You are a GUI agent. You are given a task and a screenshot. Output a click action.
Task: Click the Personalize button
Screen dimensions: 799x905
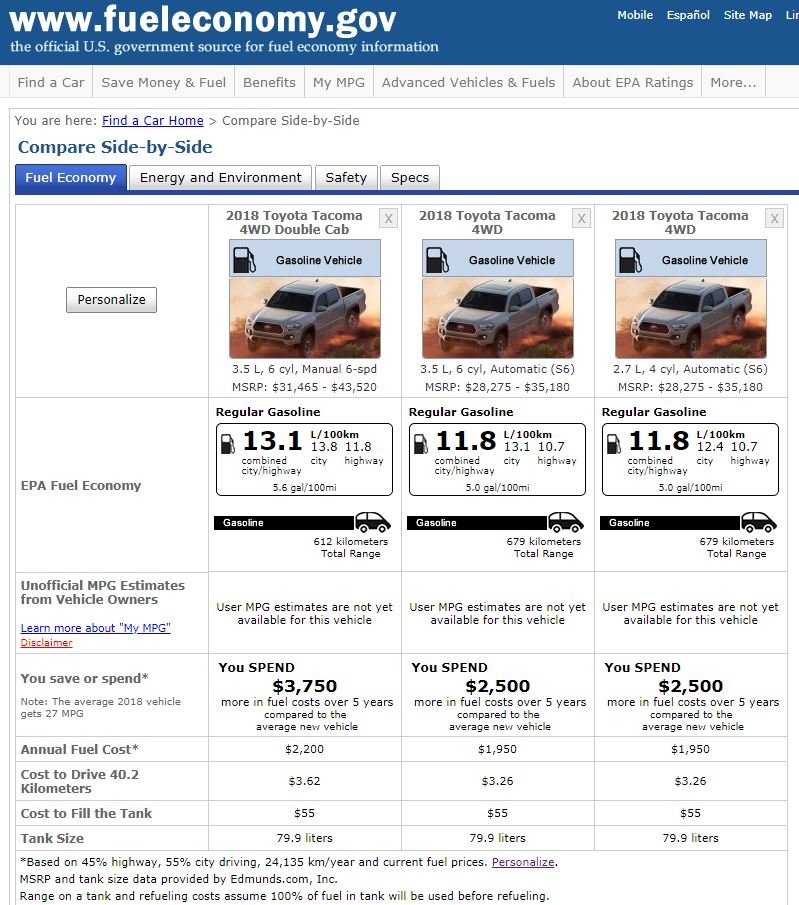(x=111, y=300)
